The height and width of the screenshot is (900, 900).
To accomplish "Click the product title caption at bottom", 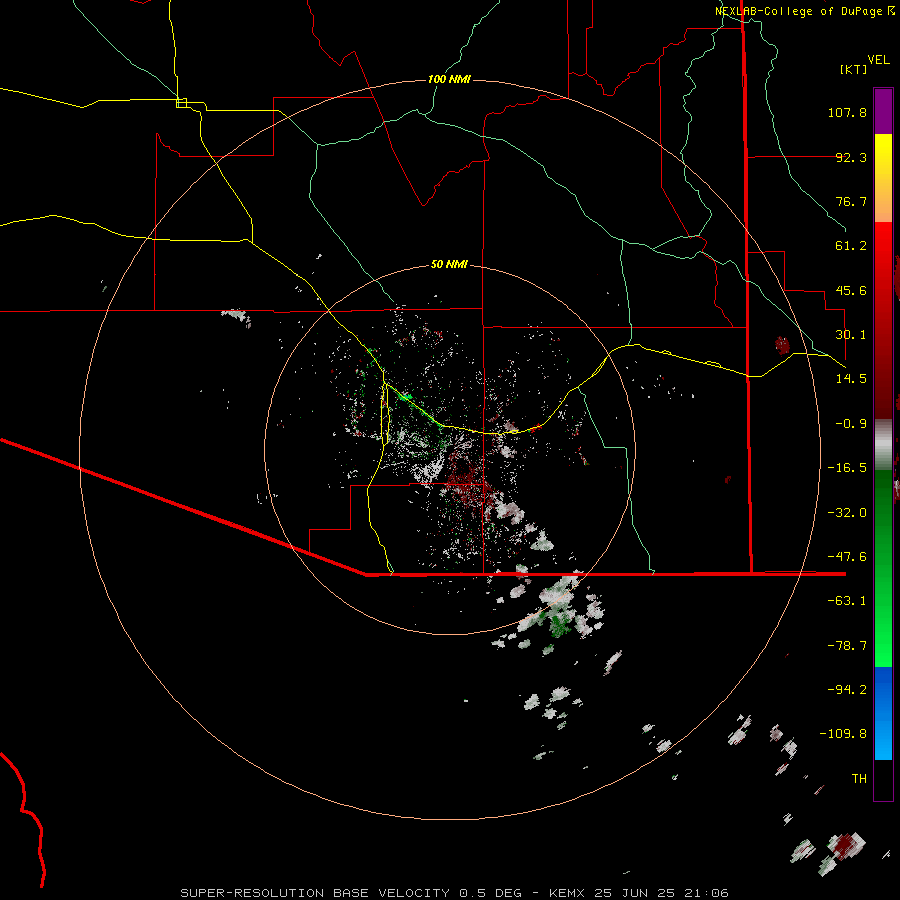I will pos(454,893).
